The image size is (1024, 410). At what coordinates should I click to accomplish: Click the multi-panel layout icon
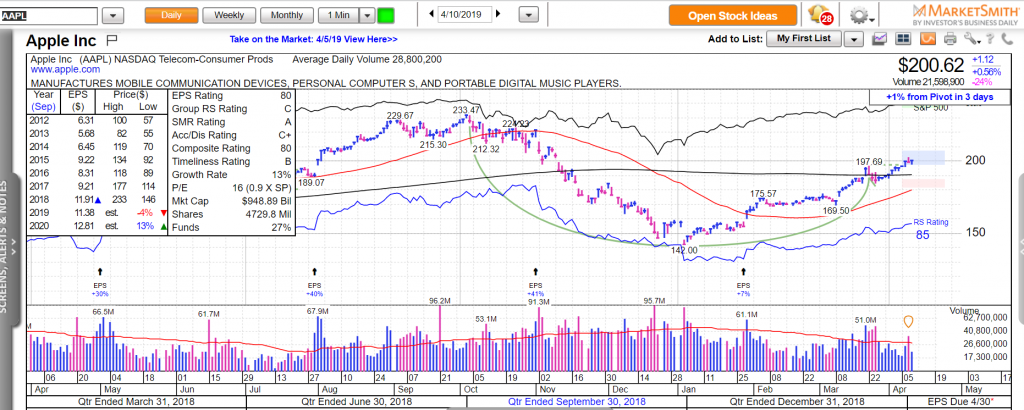901,39
